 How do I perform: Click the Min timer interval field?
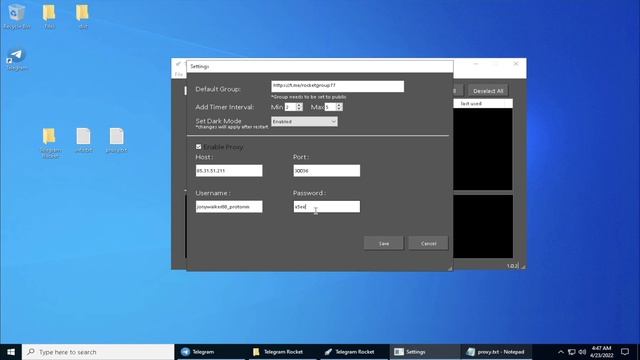tap(290, 107)
